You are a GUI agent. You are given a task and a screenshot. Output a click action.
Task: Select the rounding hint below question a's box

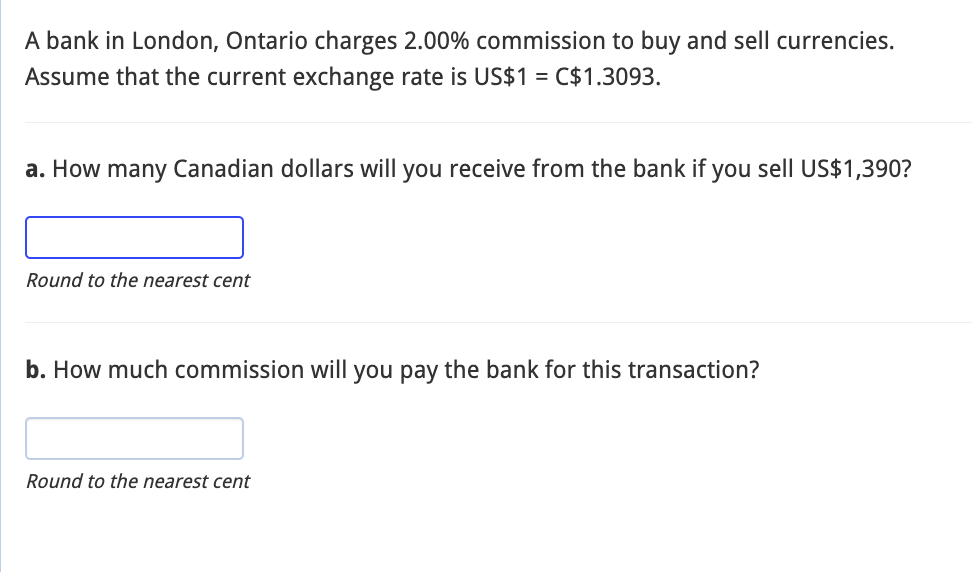(x=138, y=280)
